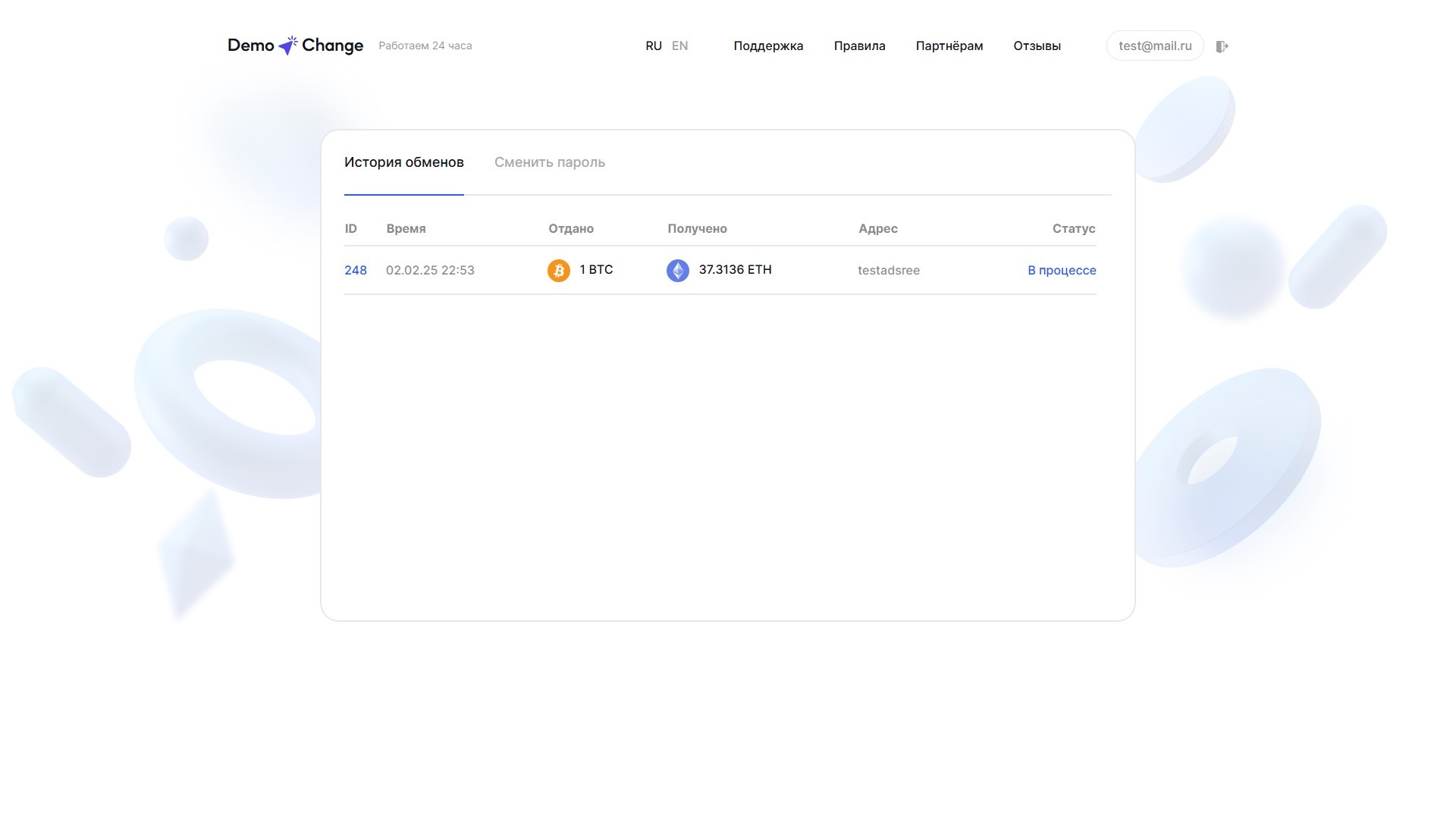Click the Demo Change logo

295,45
